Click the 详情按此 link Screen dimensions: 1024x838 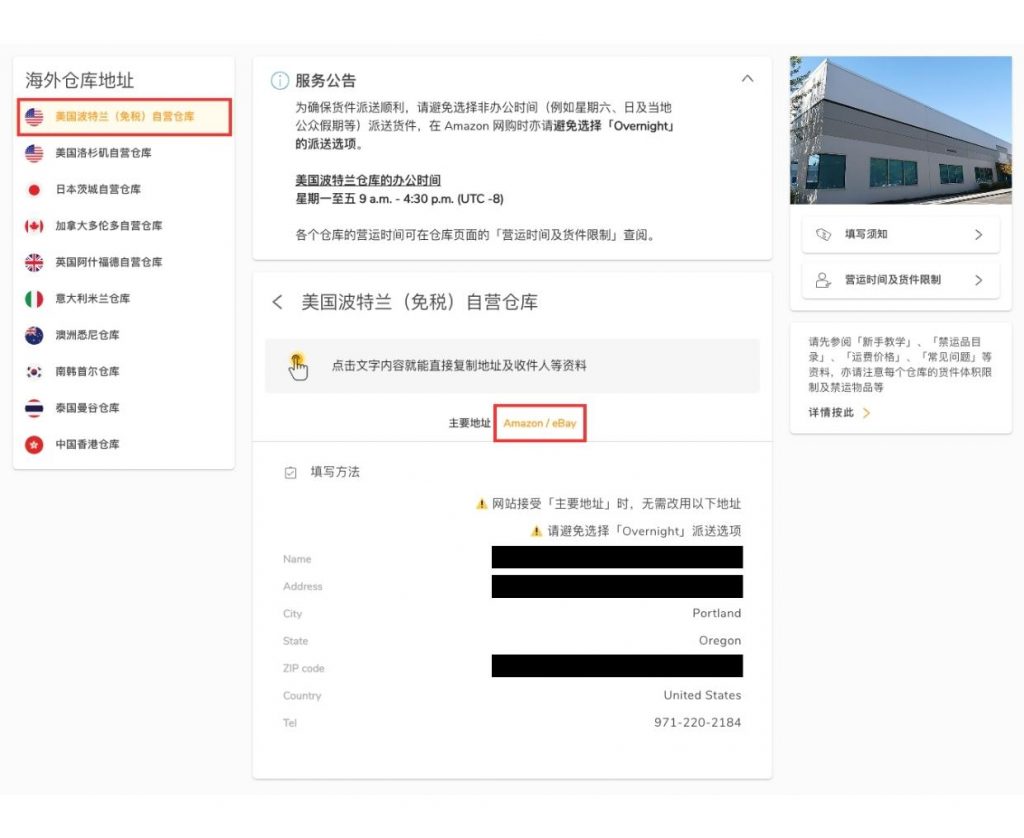click(x=831, y=413)
